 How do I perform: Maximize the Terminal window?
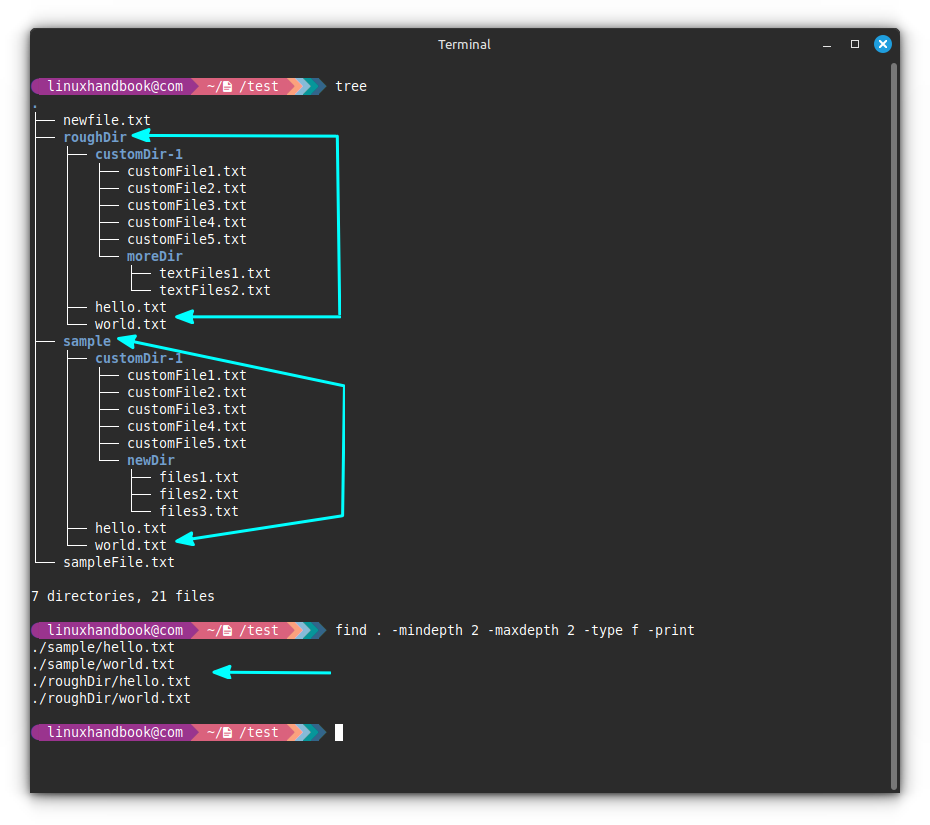[x=855, y=44]
